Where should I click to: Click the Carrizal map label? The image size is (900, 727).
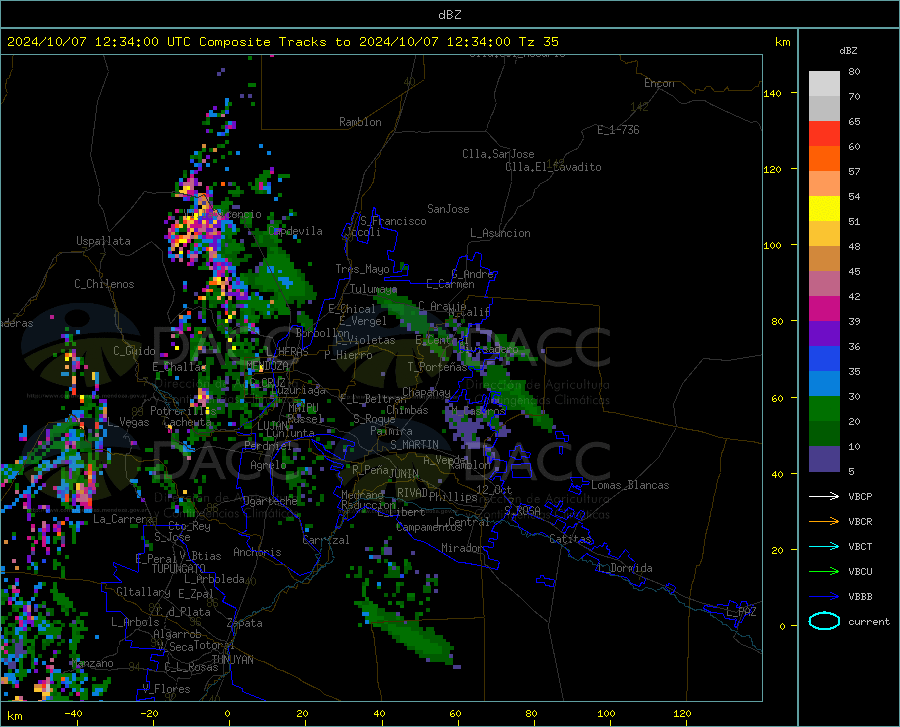[x=325, y=540]
